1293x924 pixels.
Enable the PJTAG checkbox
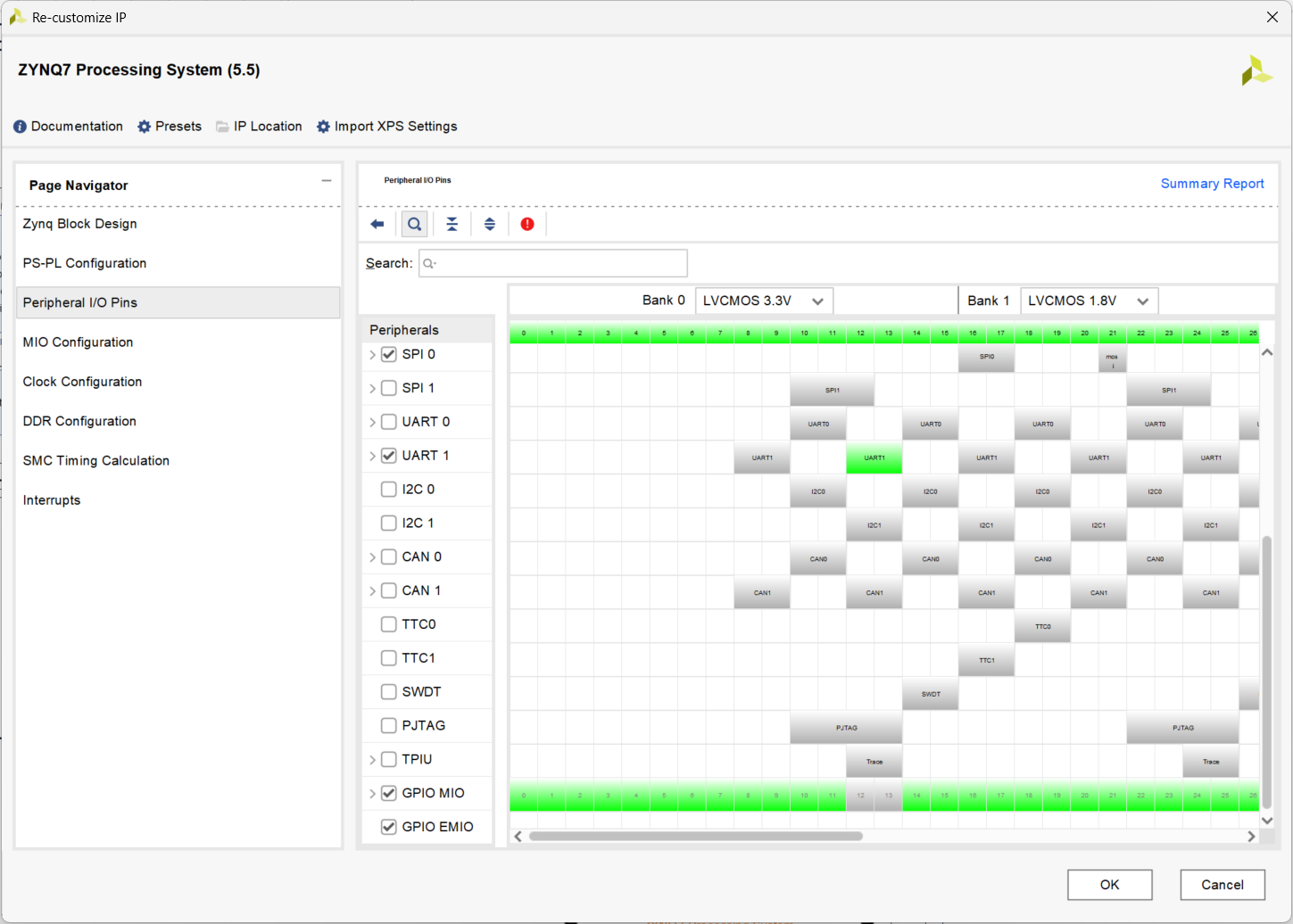coord(389,726)
